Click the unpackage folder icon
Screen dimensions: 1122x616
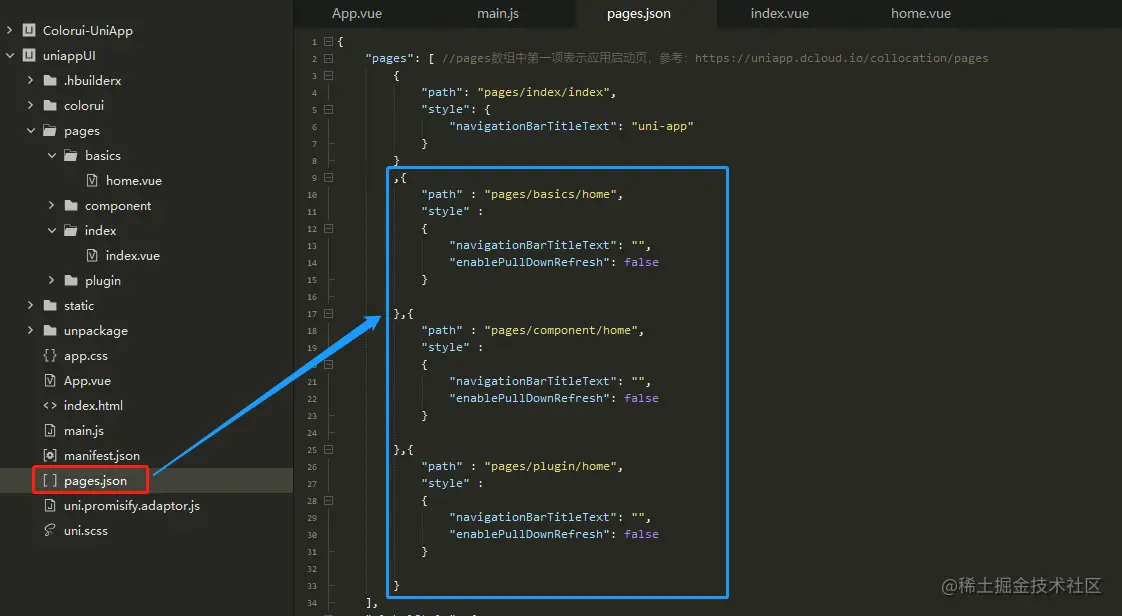(50, 331)
